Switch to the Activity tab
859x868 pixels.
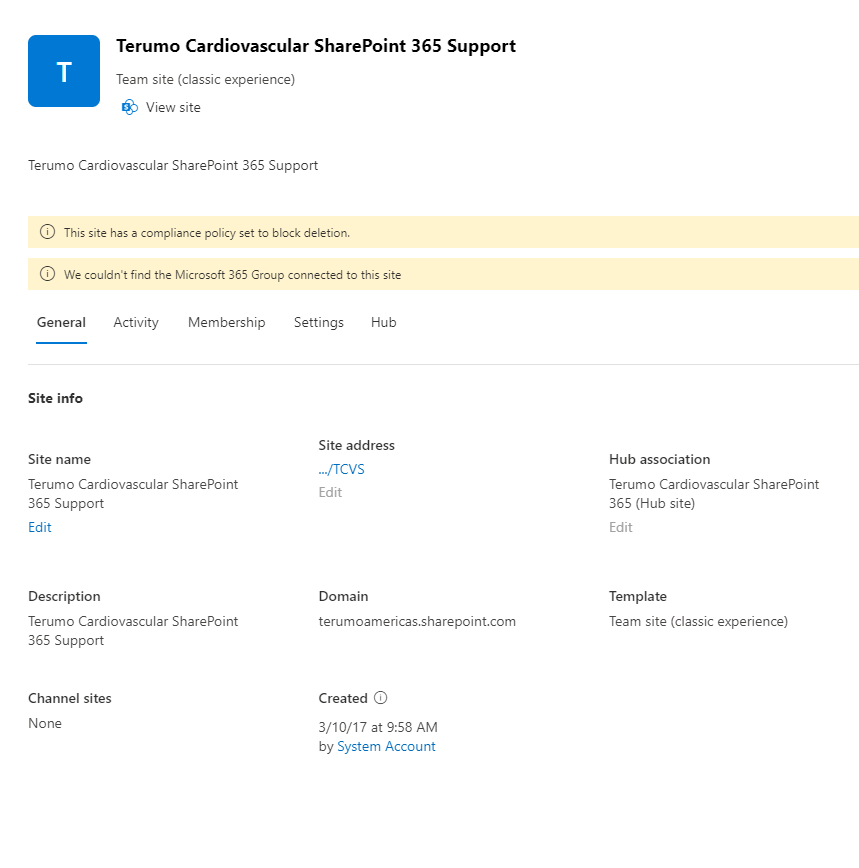click(135, 322)
